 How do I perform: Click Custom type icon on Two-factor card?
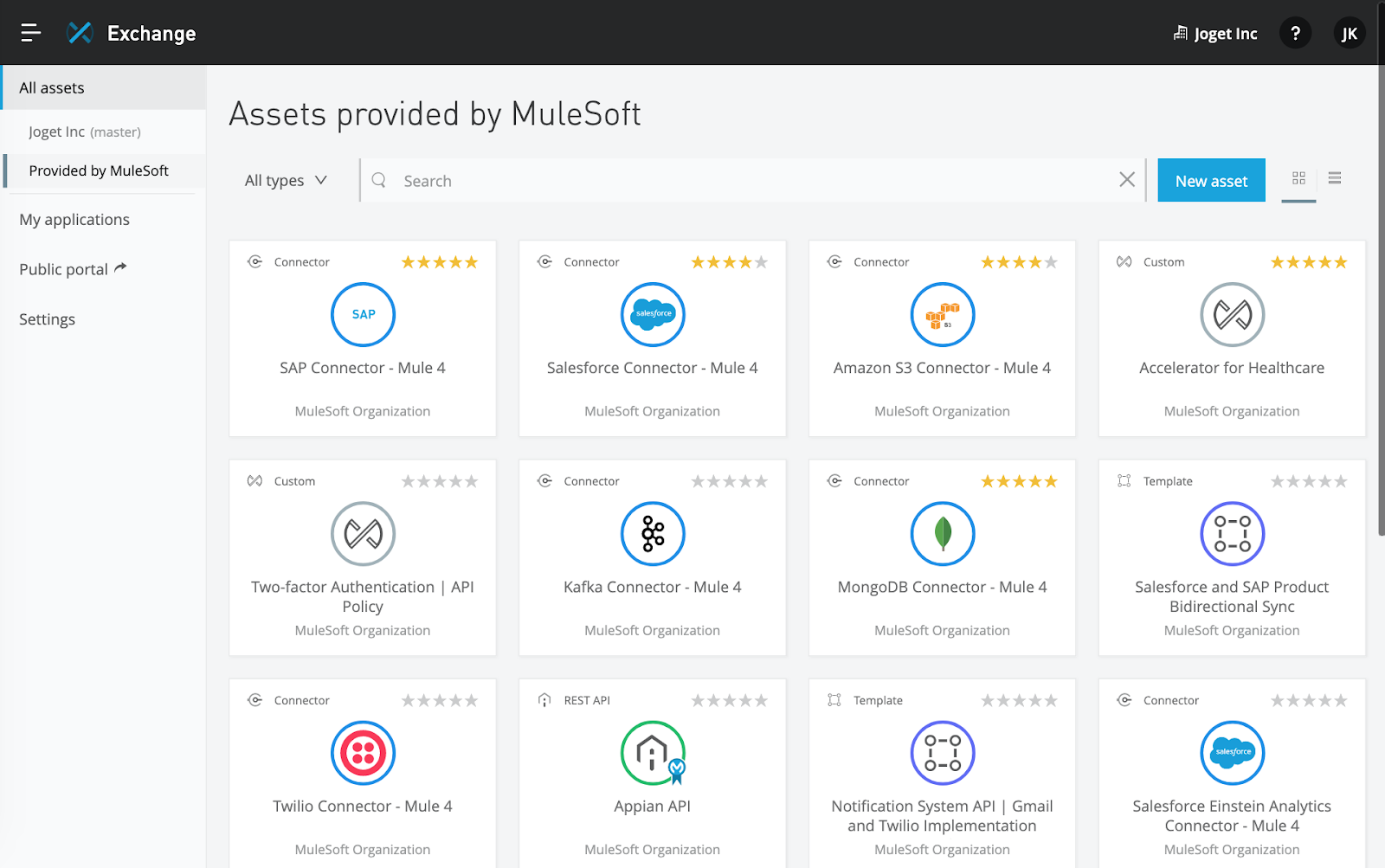[255, 480]
